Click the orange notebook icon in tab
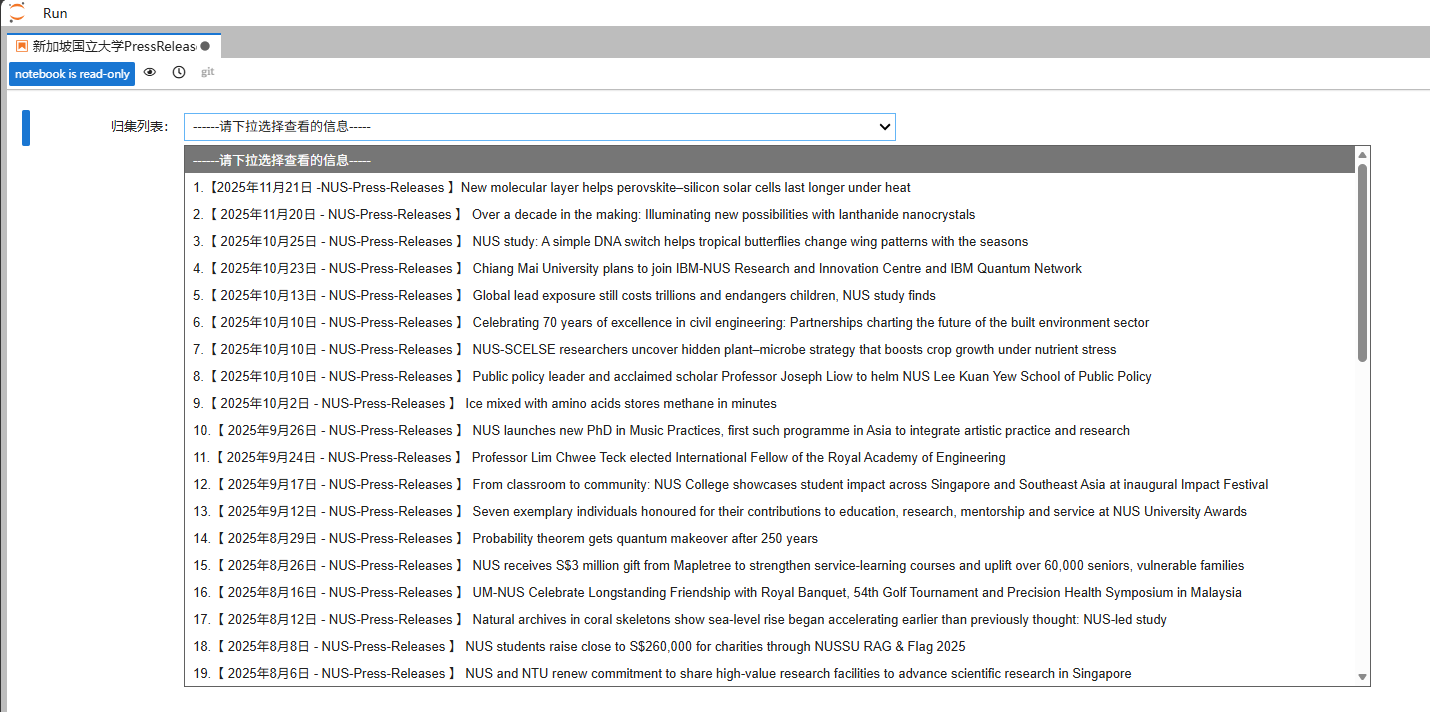 (x=22, y=46)
